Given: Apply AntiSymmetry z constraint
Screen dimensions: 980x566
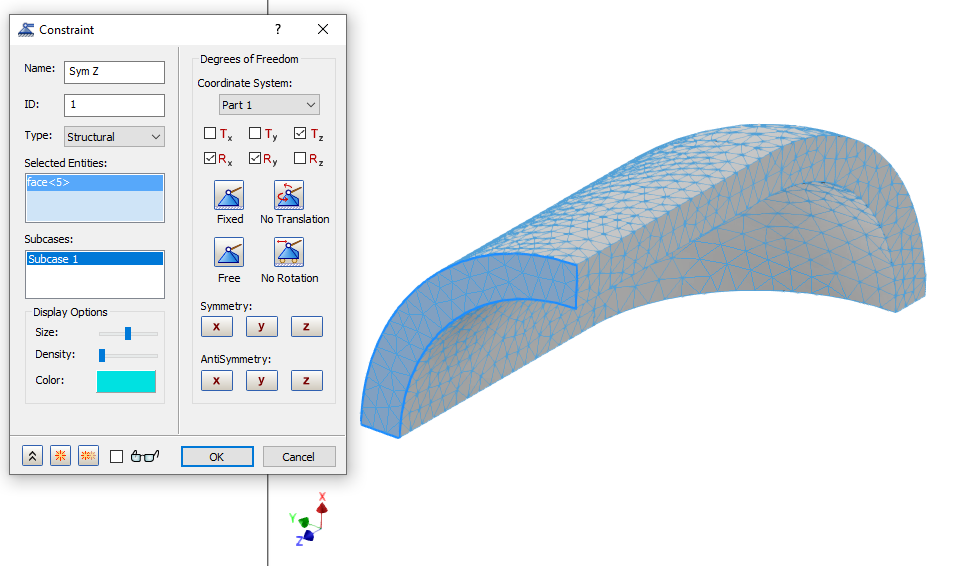Looking at the screenshot, I should tap(307, 380).
